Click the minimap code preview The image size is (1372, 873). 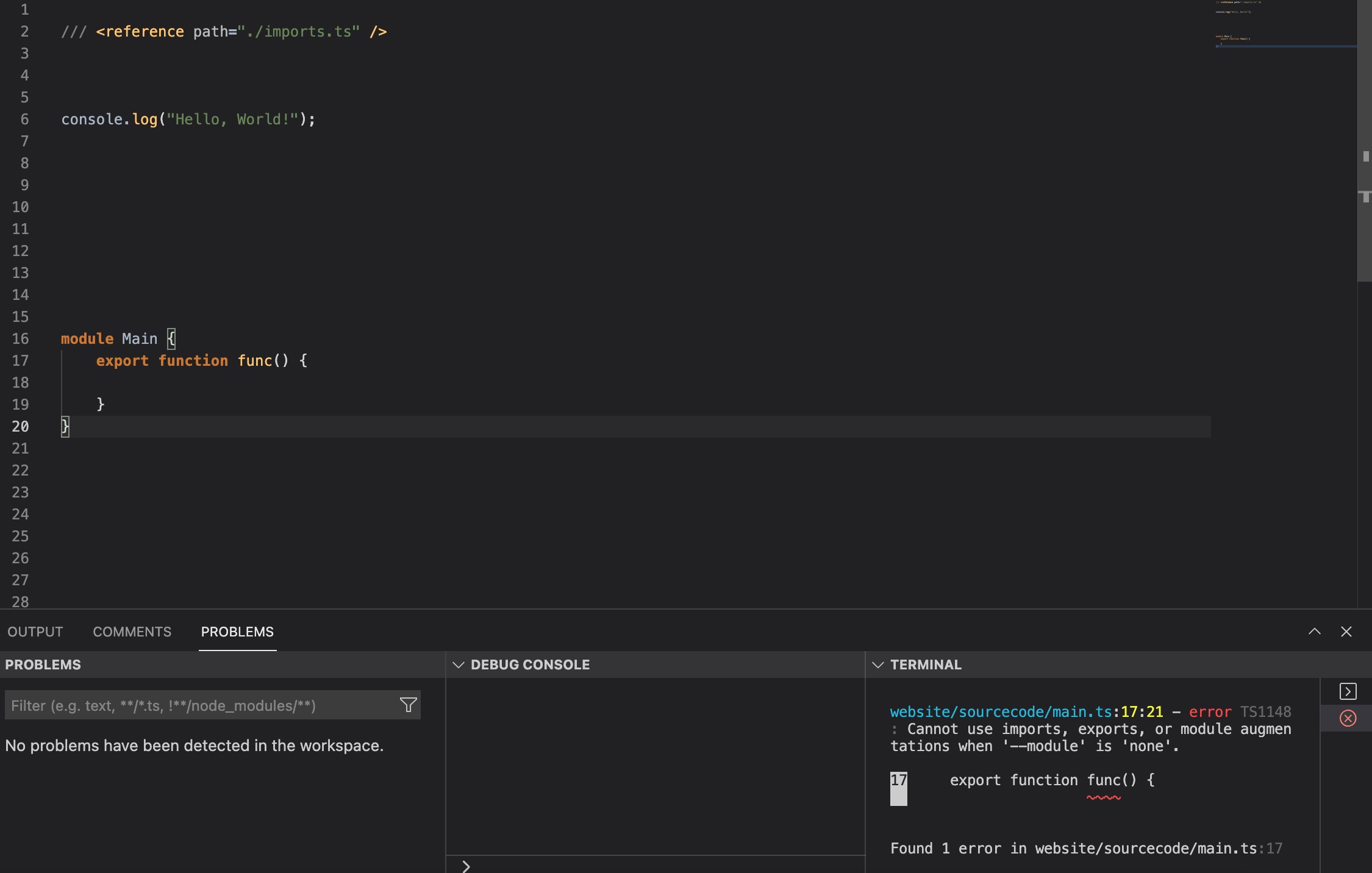pyautogui.click(x=1285, y=24)
